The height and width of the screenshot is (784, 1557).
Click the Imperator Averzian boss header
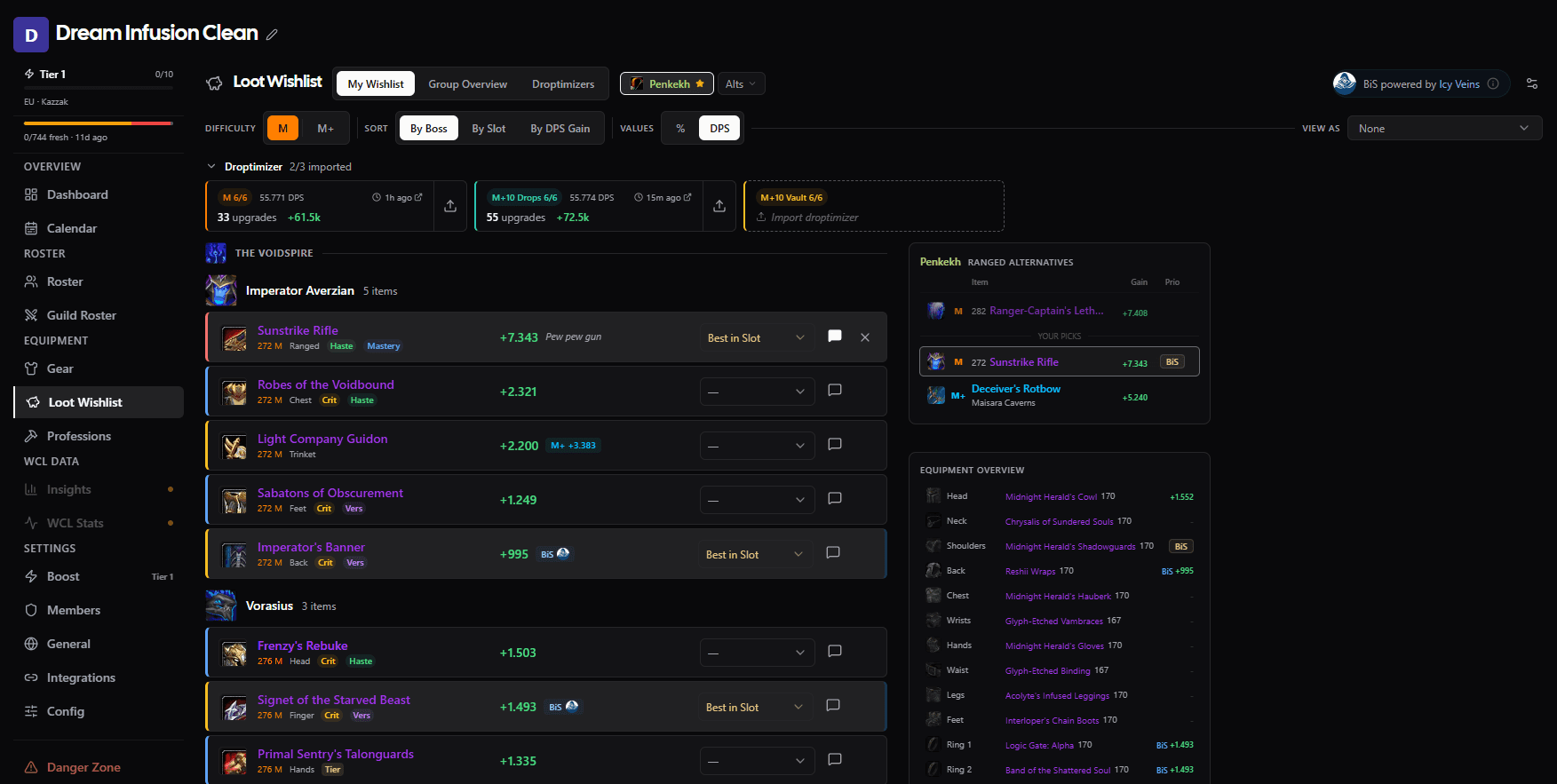tap(300, 290)
